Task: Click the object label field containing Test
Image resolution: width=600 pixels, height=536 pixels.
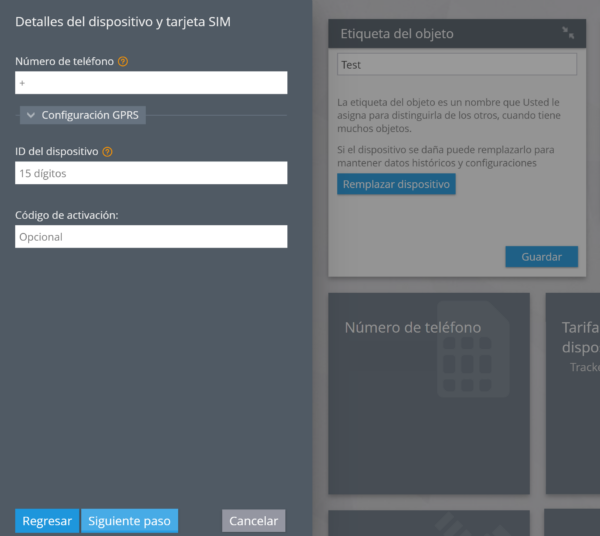Action: 457,65
